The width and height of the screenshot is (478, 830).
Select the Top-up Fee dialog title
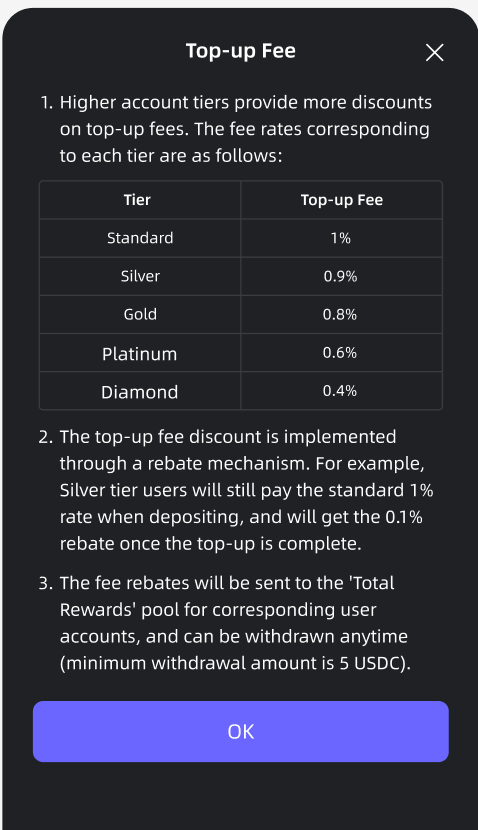(241, 51)
